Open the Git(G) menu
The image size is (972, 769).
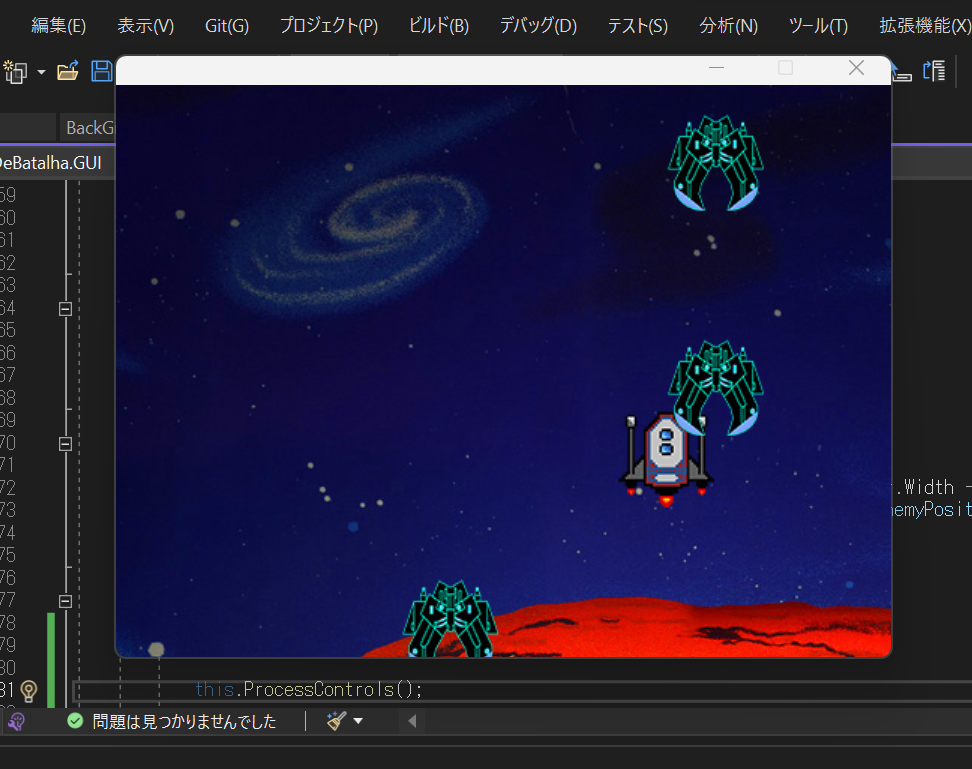tap(227, 26)
